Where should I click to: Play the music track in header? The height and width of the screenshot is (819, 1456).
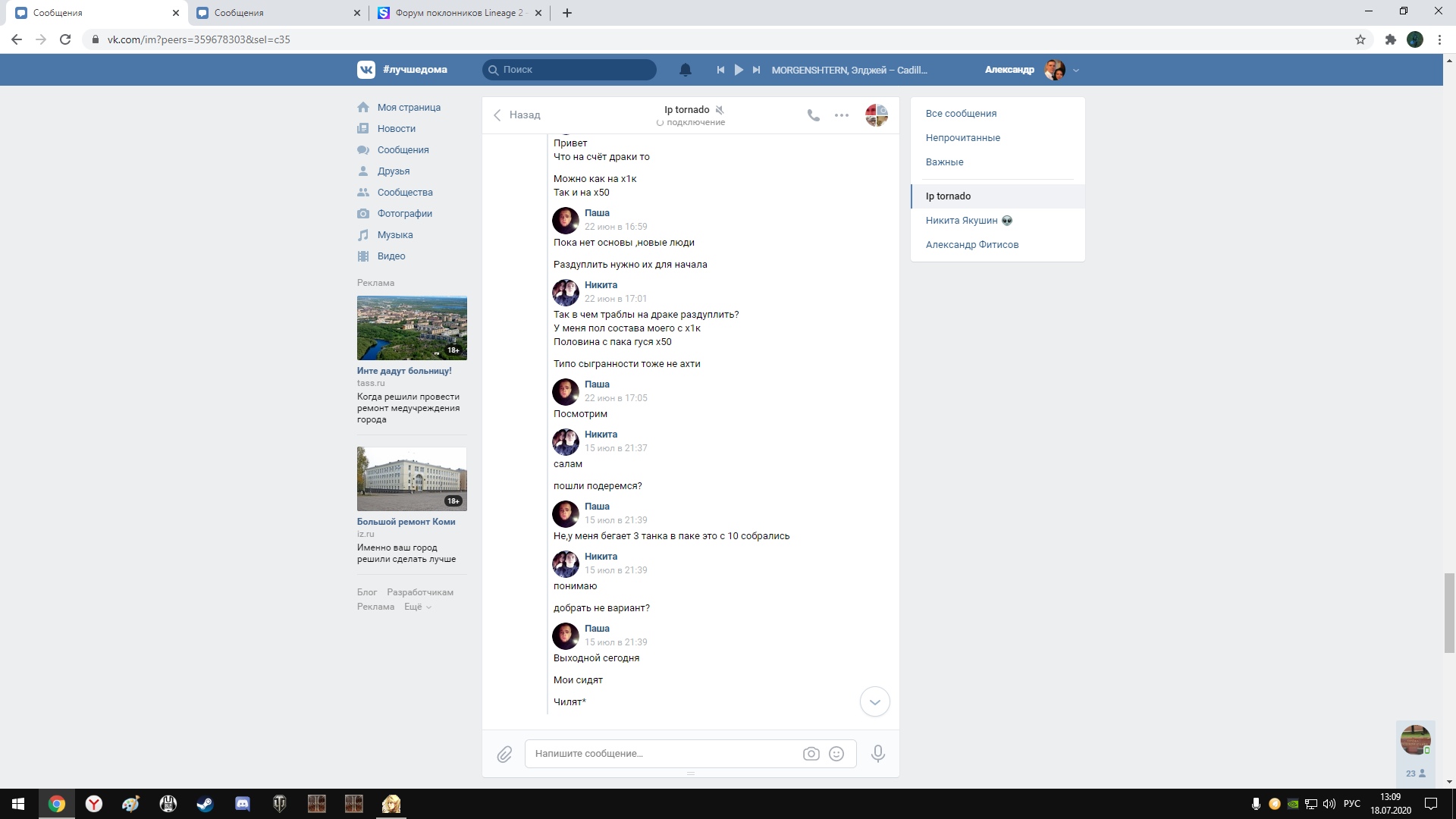[739, 70]
